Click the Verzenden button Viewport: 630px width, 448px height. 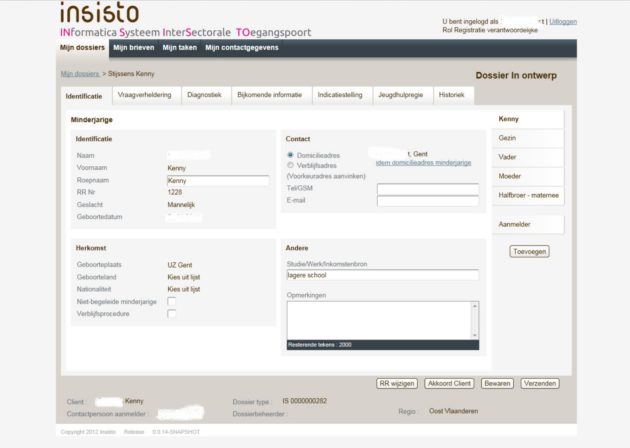pos(540,383)
